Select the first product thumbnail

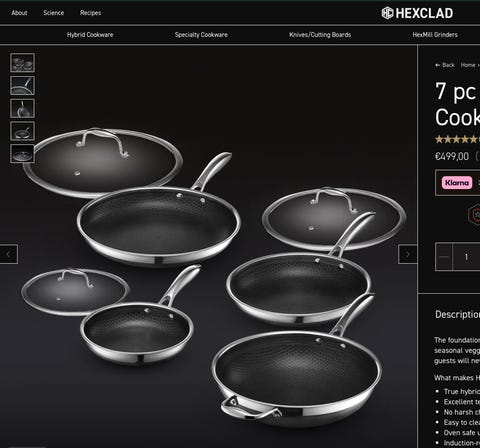[22, 63]
